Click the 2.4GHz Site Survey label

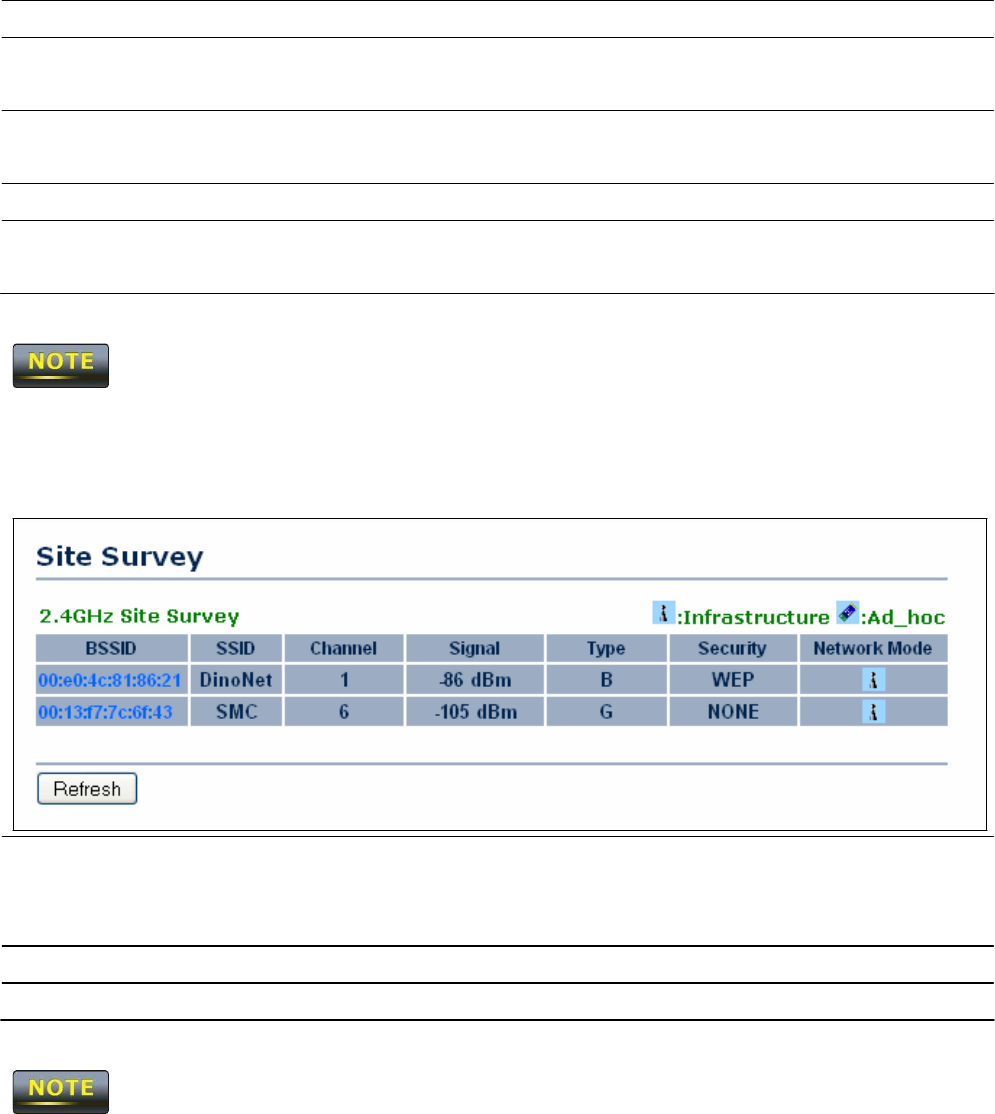click(x=138, y=616)
